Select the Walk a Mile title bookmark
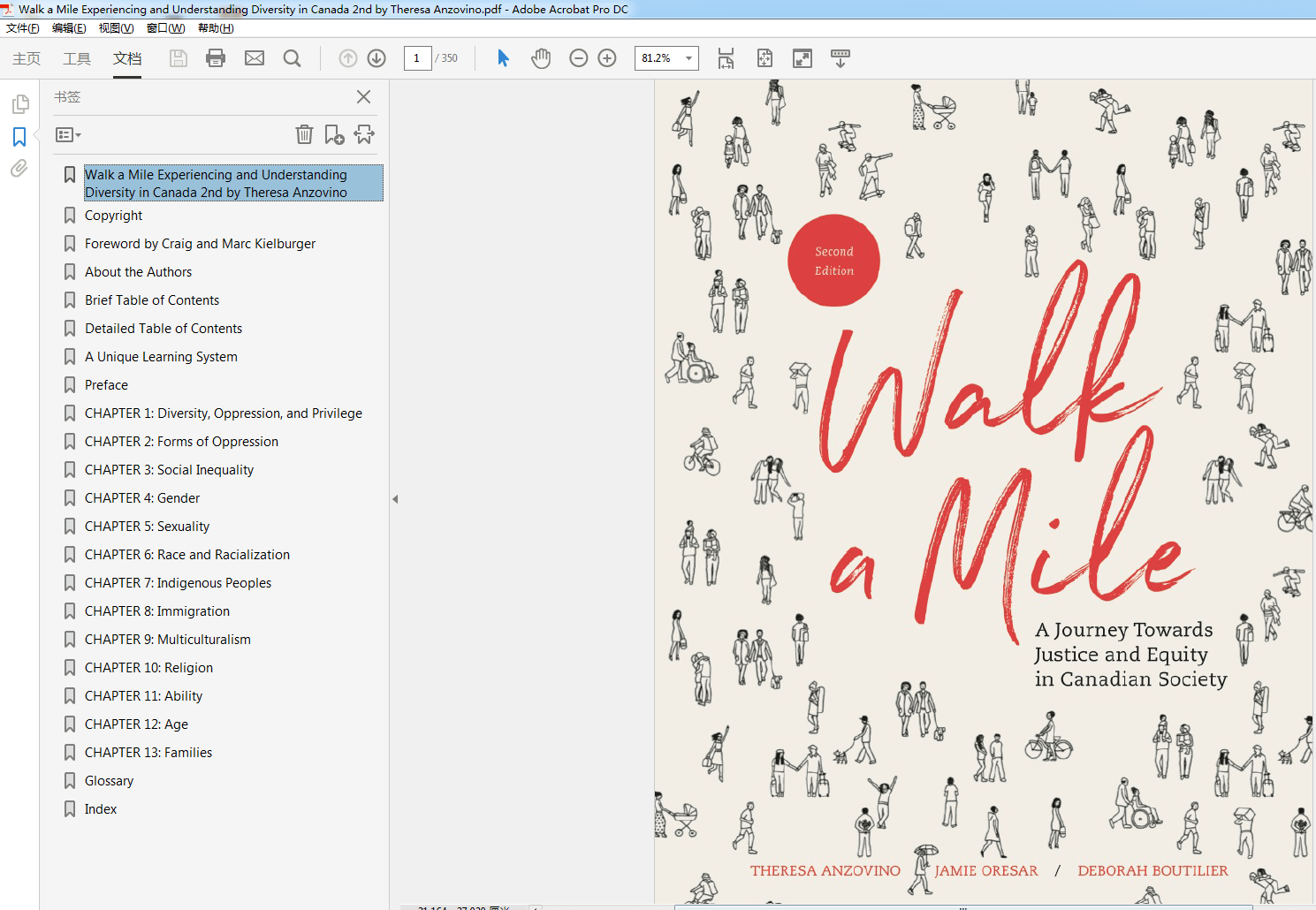This screenshot has height=910, width=1316. coord(233,183)
